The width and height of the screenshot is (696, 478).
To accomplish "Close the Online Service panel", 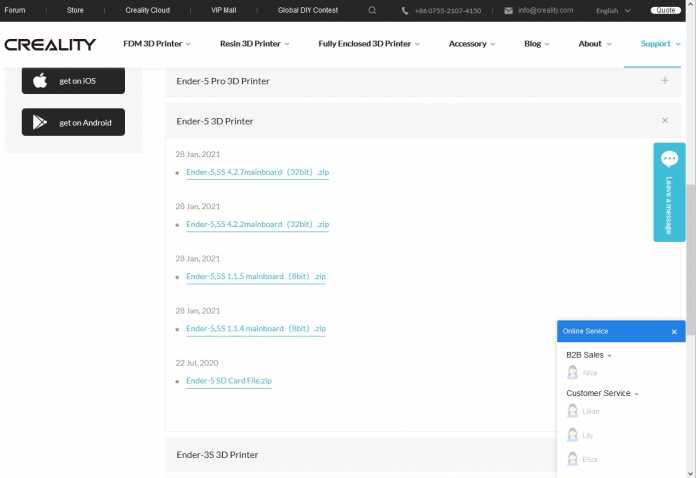I will (x=674, y=332).
